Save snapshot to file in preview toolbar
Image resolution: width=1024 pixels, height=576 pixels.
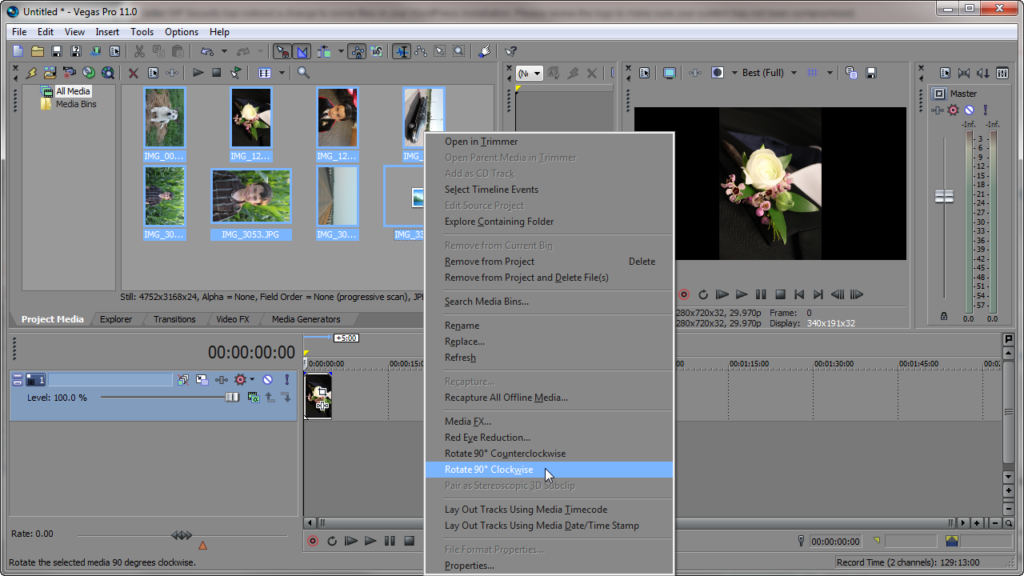point(871,72)
